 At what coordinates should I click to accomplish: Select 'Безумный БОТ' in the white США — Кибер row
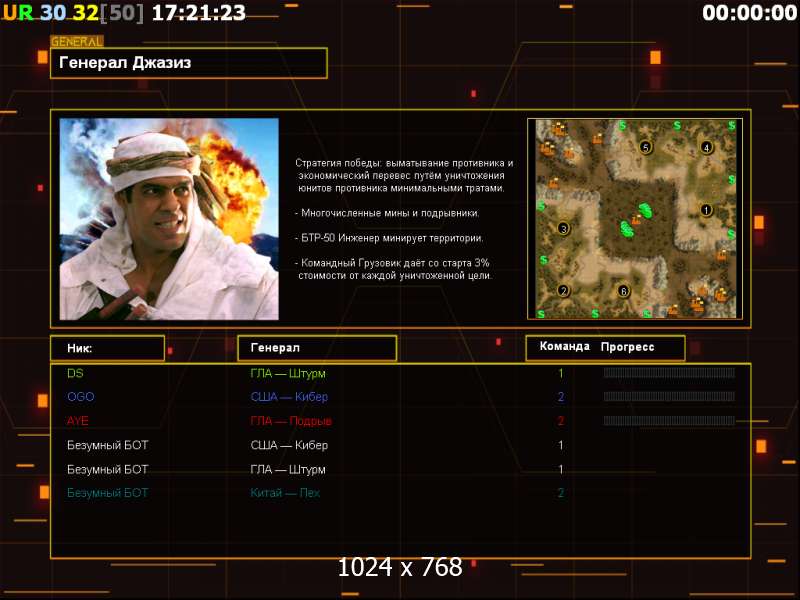pos(108,445)
